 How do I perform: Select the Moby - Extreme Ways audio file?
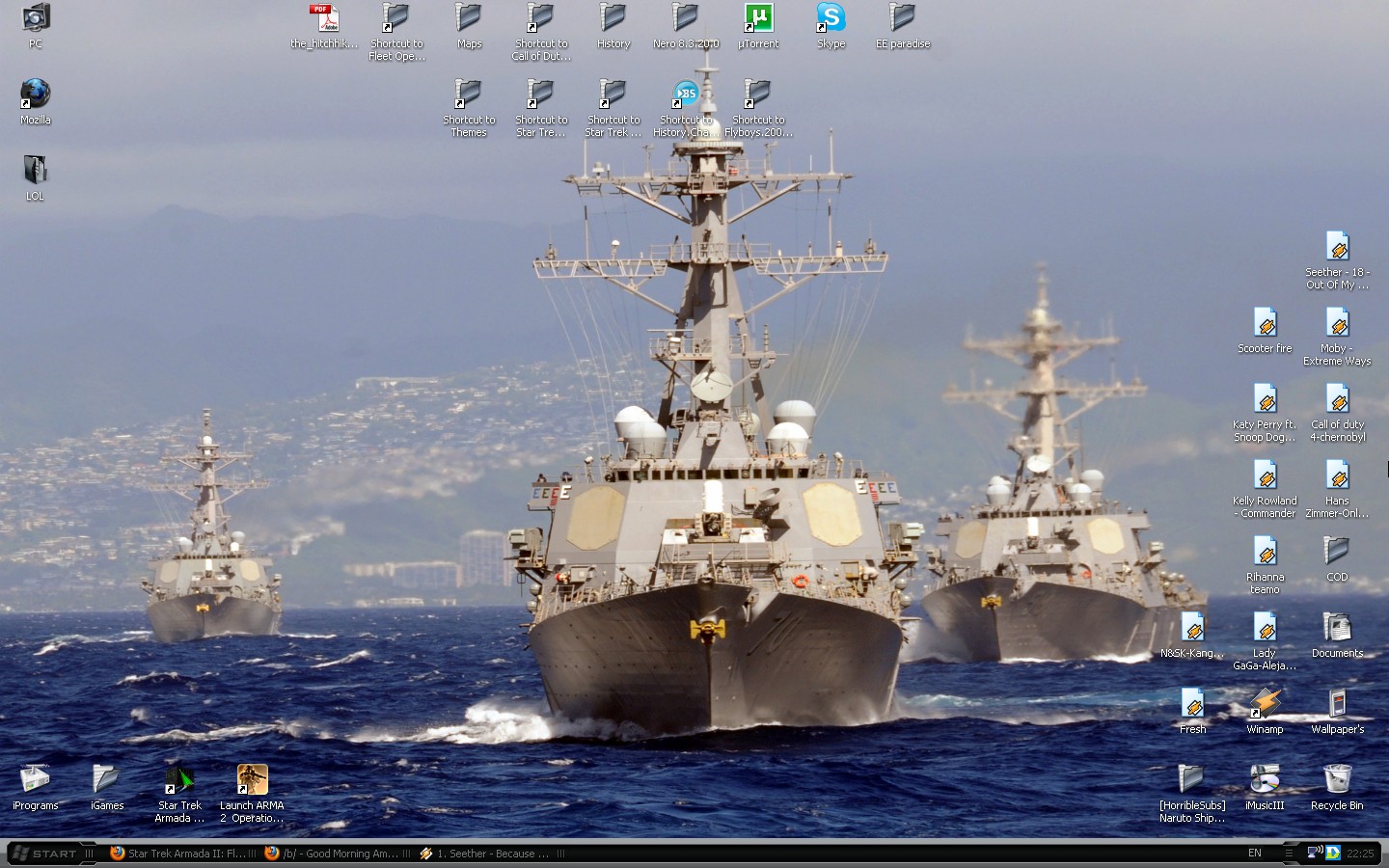coord(1337,323)
